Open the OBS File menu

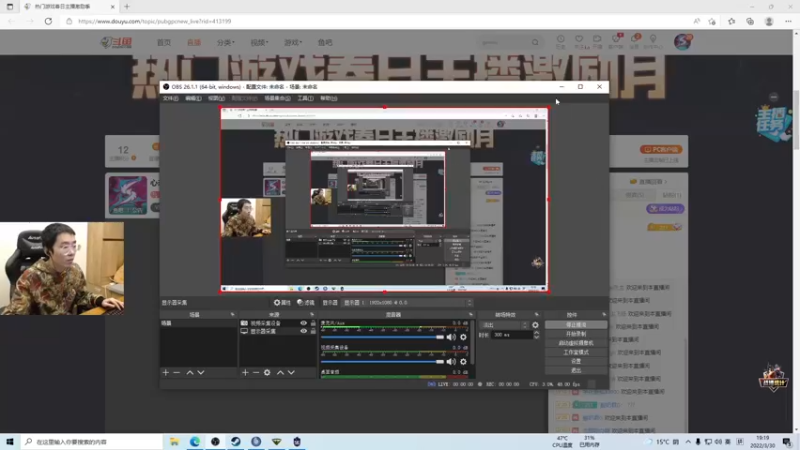pyautogui.click(x=170, y=98)
